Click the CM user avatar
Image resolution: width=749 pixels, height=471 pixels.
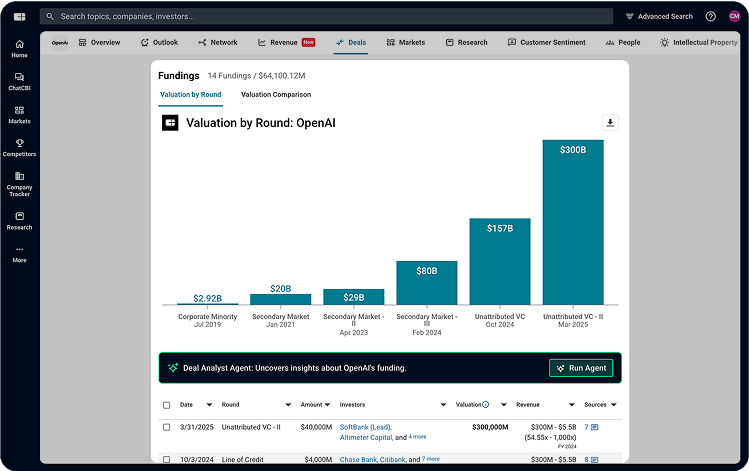pyautogui.click(x=734, y=16)
